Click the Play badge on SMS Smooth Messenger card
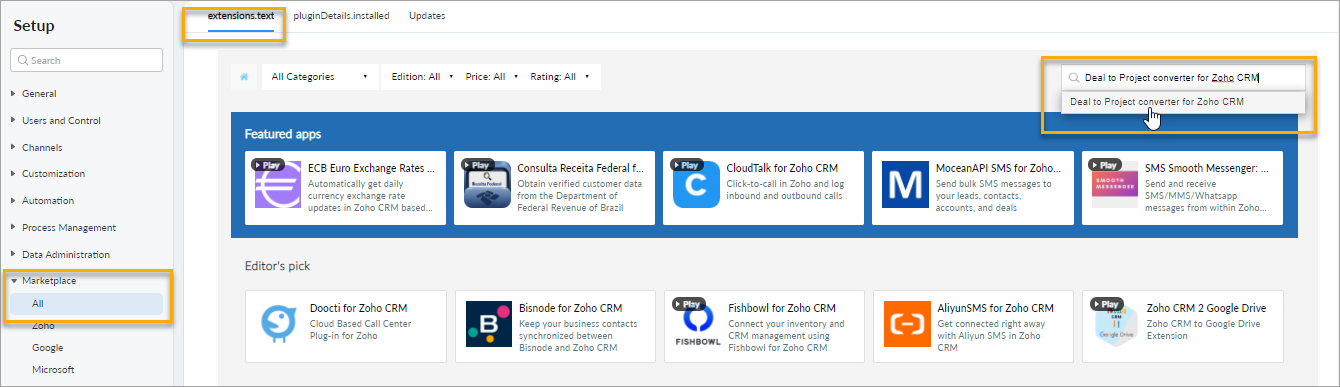The height and width of the screenshot is (387, 1340). click(1106, 164)
